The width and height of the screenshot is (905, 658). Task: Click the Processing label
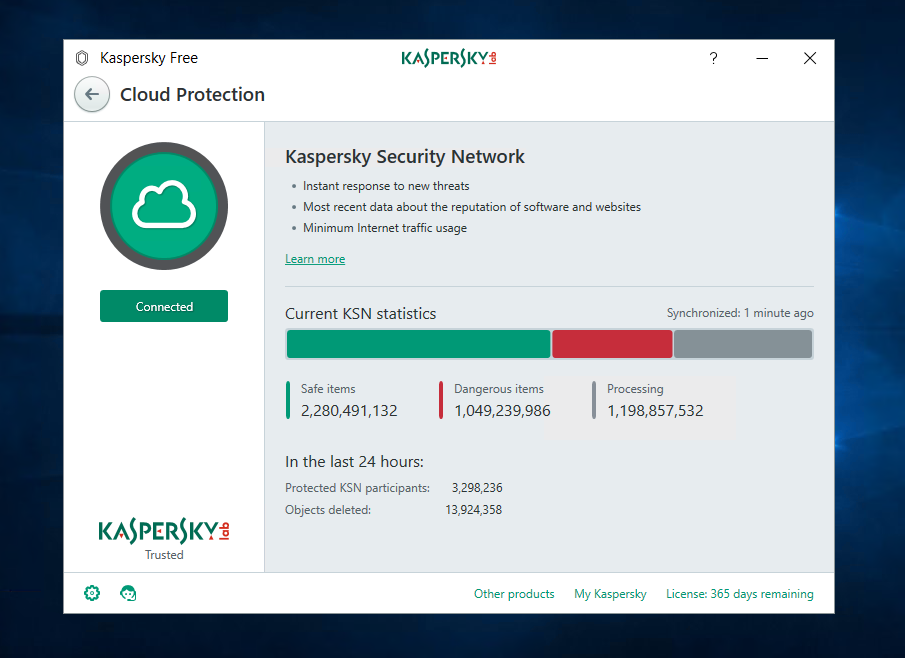pos(635,389)
